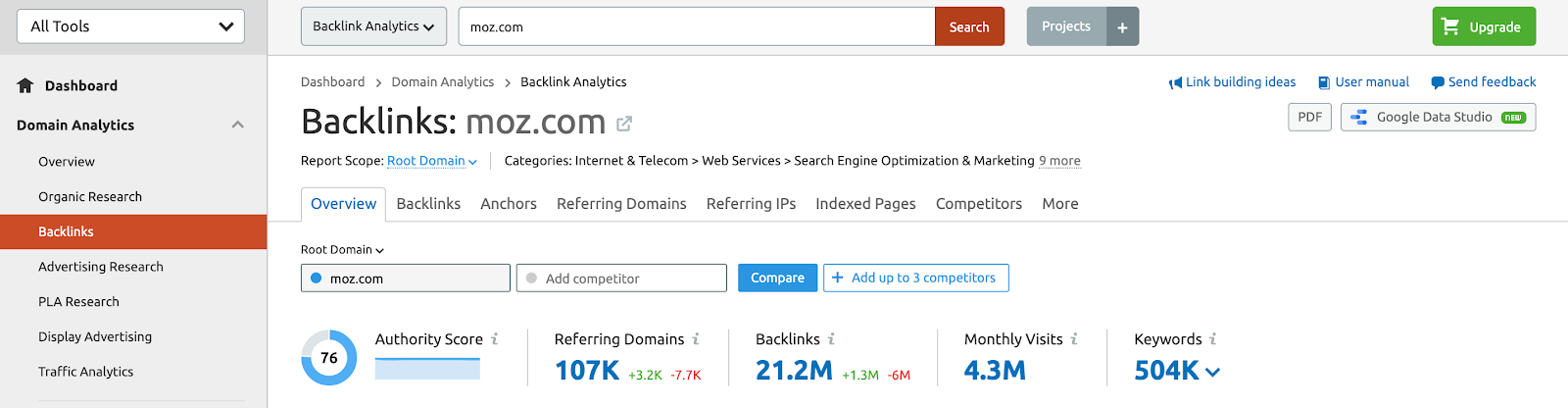Open the Backlink Analytics dropdown in top bar
The width and height of the screenshot is (1568, 408).
373,26
